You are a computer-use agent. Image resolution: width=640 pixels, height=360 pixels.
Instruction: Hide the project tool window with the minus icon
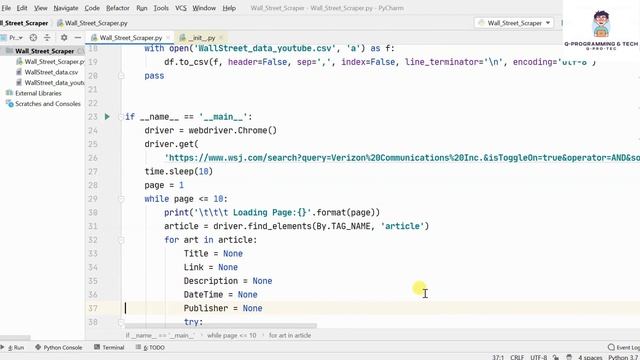(x=78, y=38)
